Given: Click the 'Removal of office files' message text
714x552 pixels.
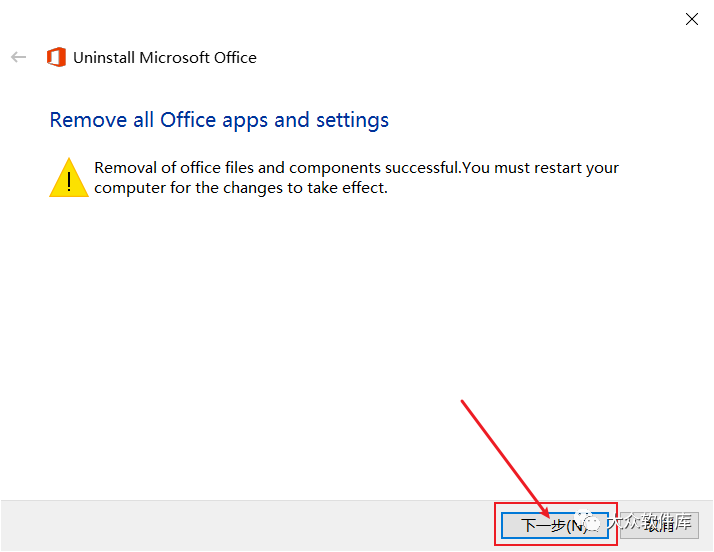Looking at the screenshot, I should pyautogui.click(x=356, y=178).
